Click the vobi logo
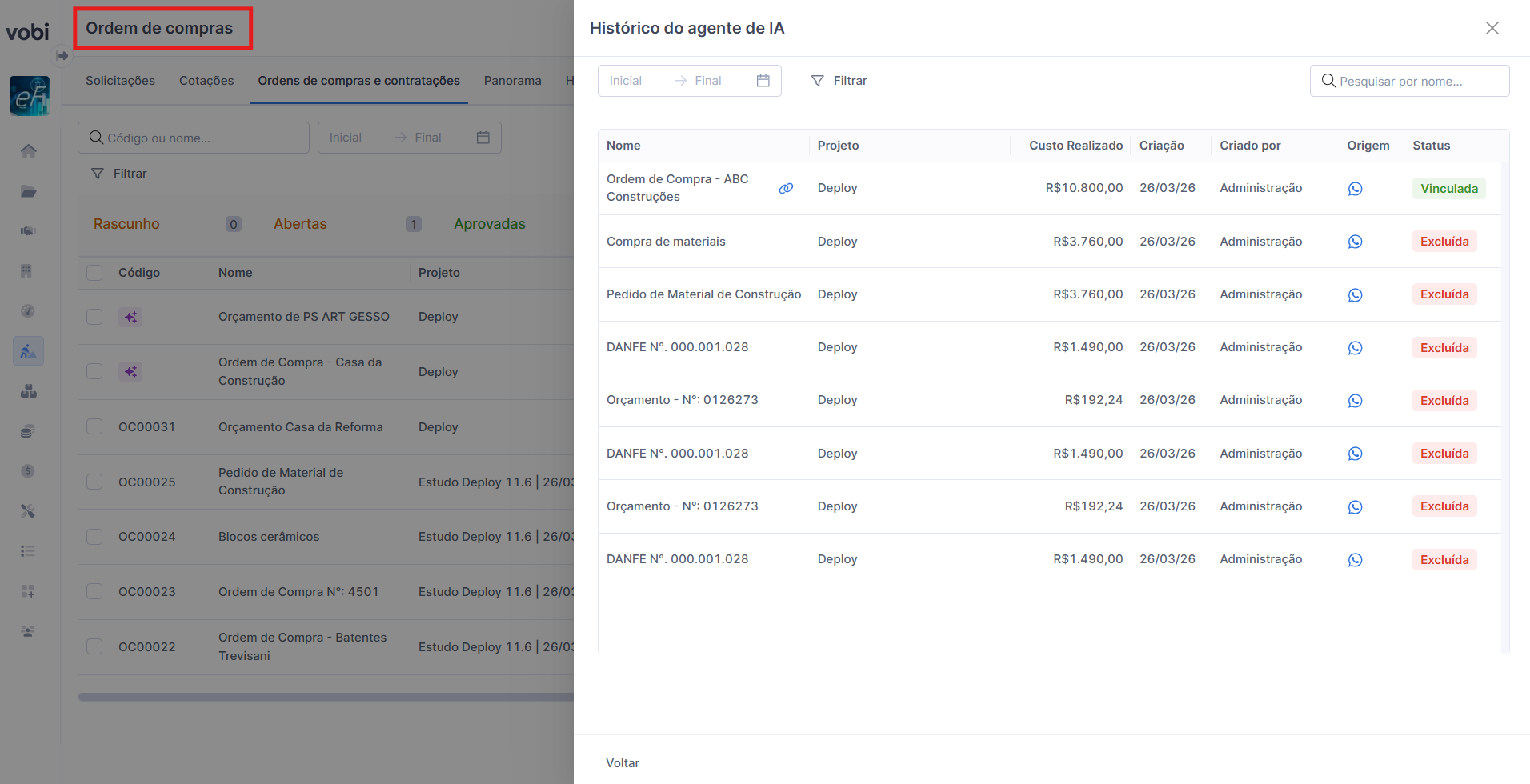Screen dimensions: 1530x784 click(28, 32)
